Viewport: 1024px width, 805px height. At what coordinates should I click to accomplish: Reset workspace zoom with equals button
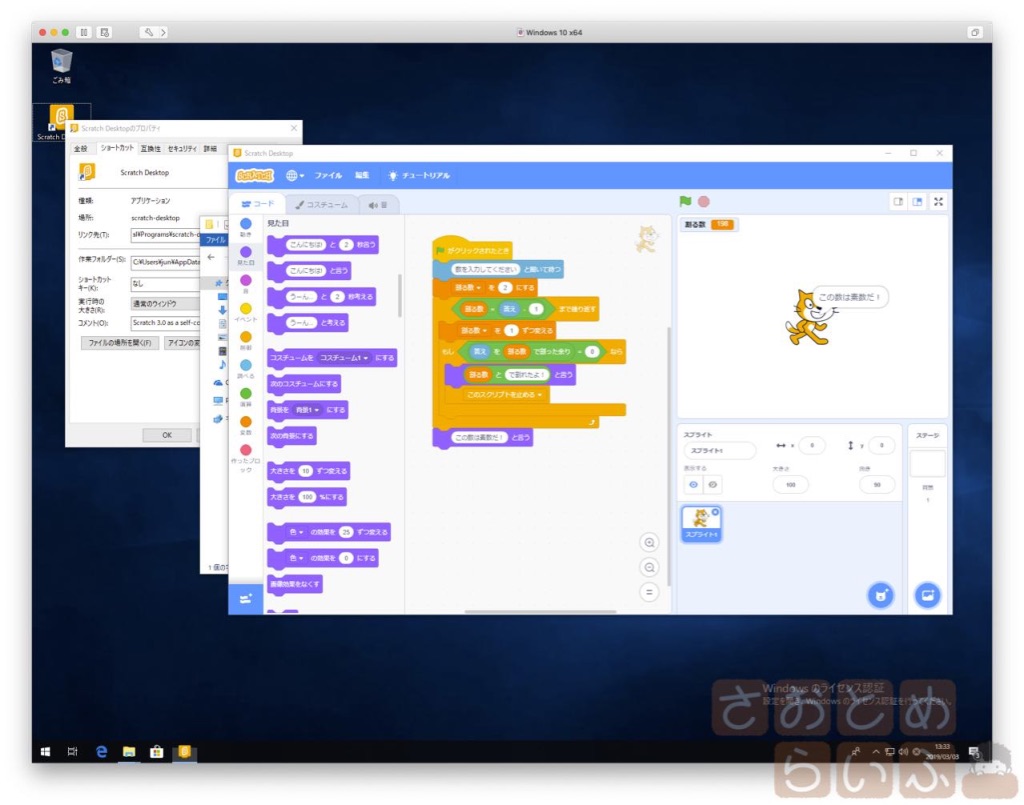649,592
